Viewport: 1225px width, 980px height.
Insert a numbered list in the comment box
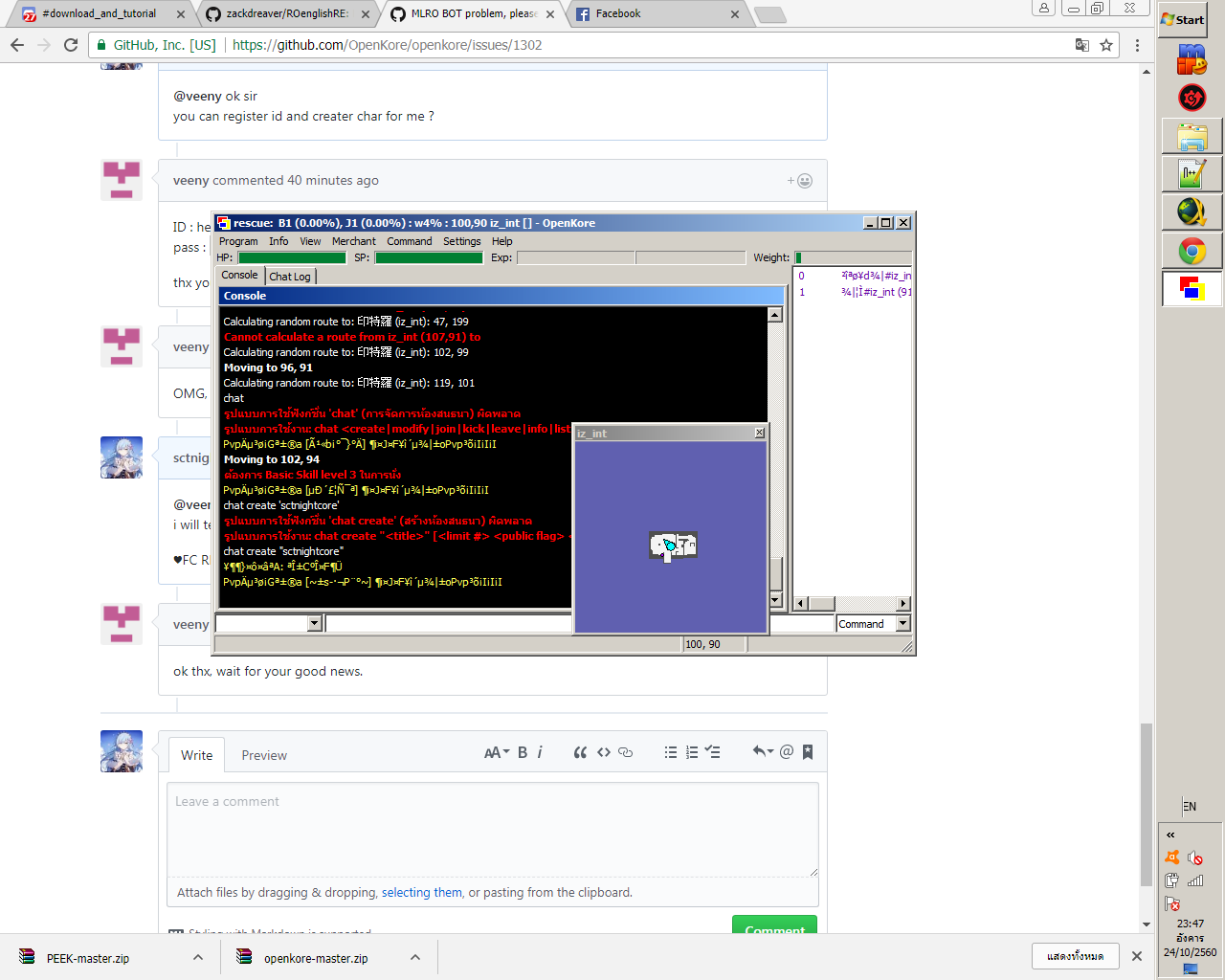[691, 752]
